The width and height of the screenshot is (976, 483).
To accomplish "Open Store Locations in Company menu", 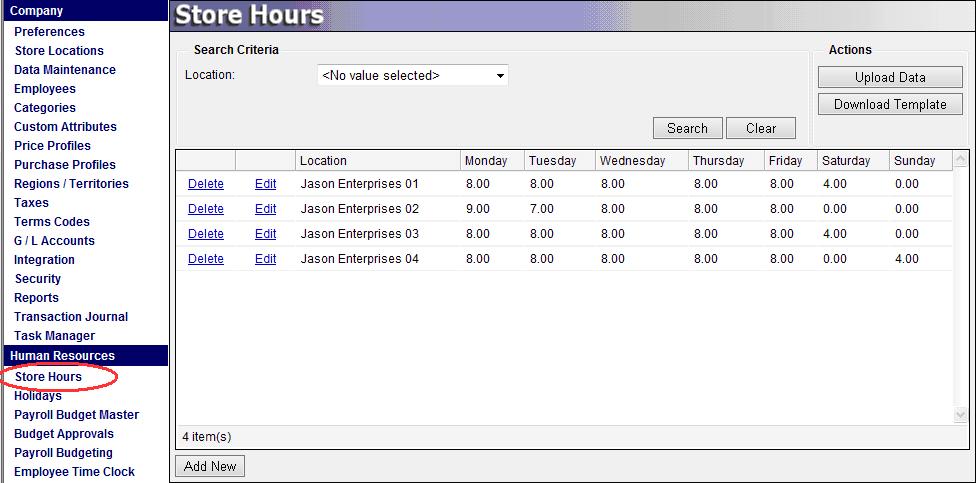I will tap(59, 51).
